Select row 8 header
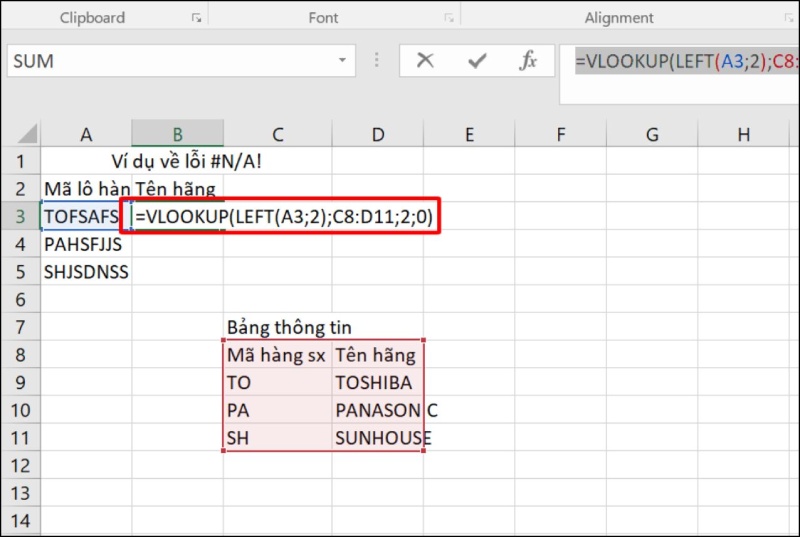The image size is (800, 537). tap(20, 354)
